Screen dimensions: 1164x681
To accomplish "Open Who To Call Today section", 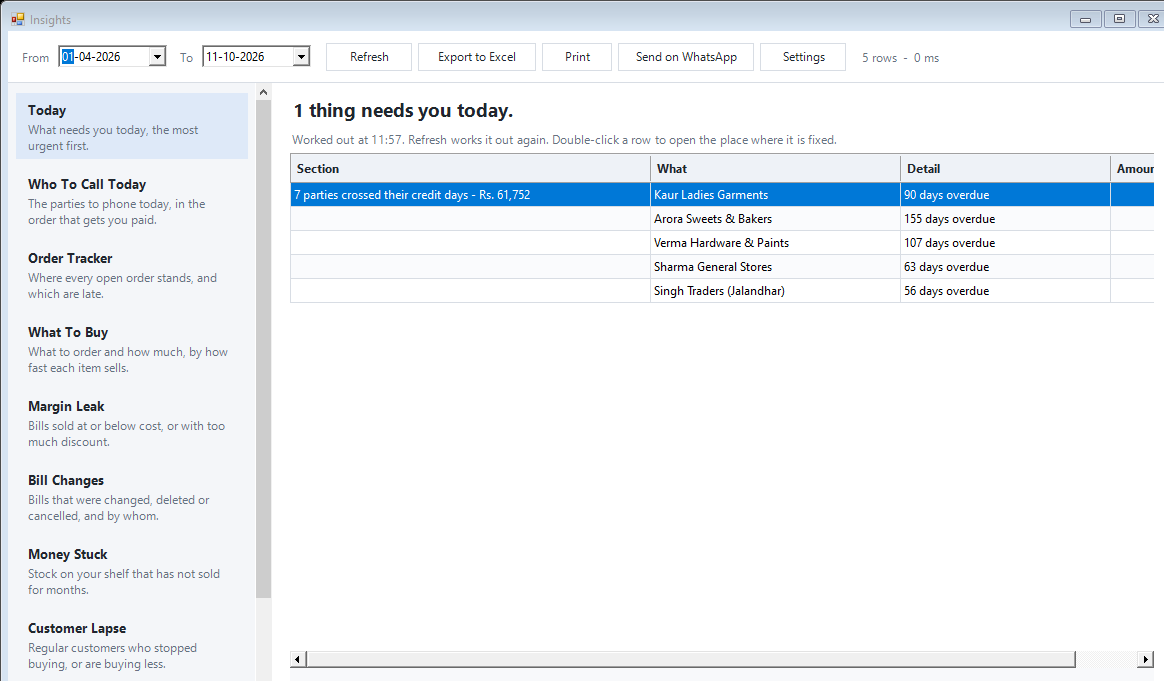I will point(132,201).
